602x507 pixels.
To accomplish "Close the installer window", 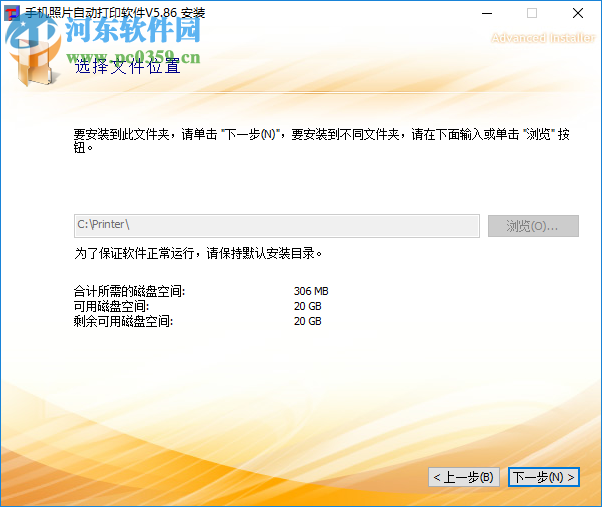I will coord(578,13).
